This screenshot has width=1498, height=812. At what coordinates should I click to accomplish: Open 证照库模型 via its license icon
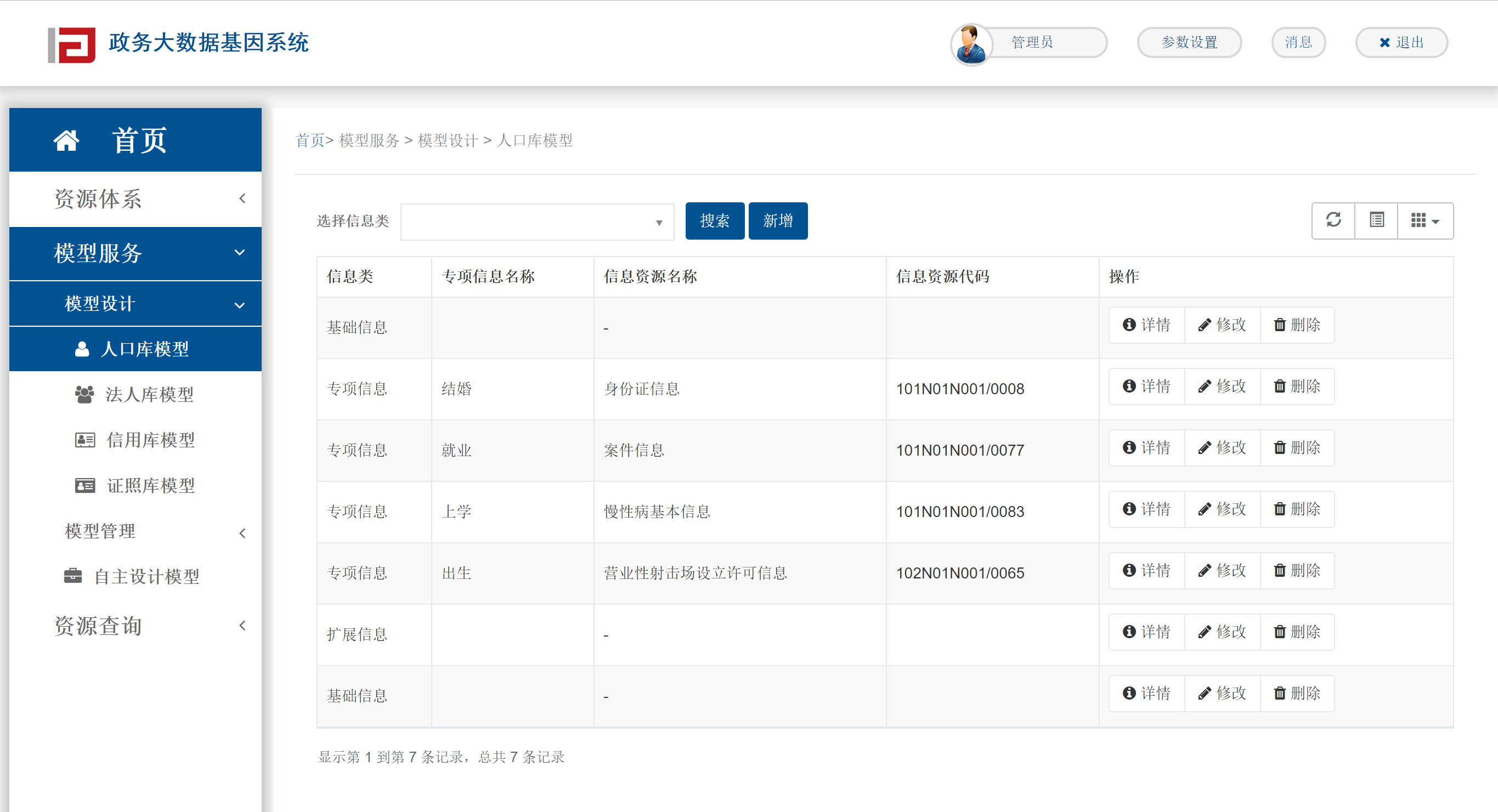coord(85,485)
